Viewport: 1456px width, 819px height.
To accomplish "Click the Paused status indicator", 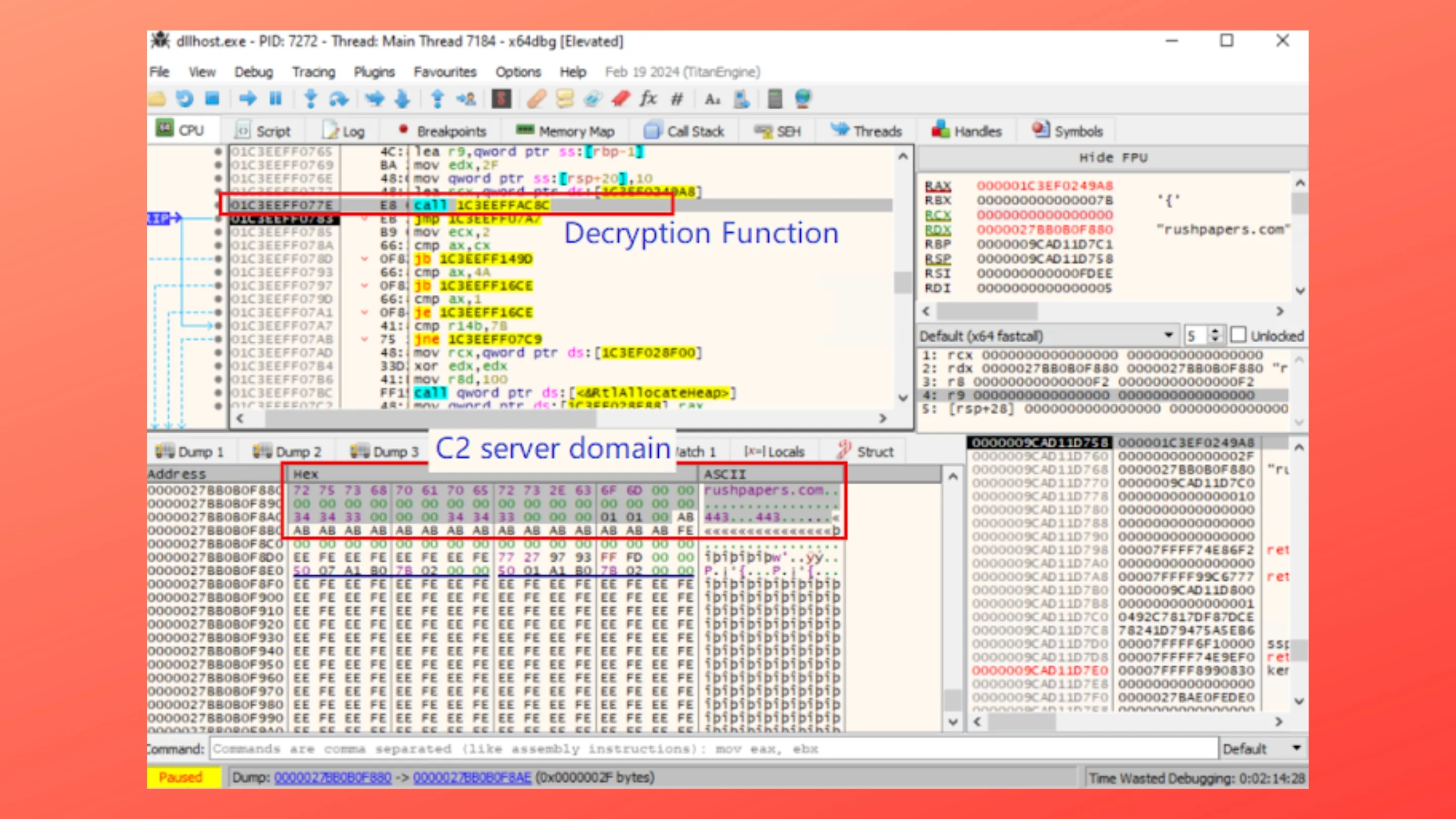I will [181, 777].
